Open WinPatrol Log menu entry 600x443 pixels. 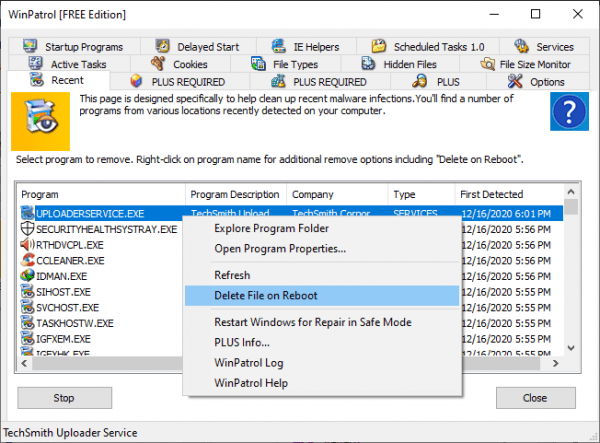[322, 363]
